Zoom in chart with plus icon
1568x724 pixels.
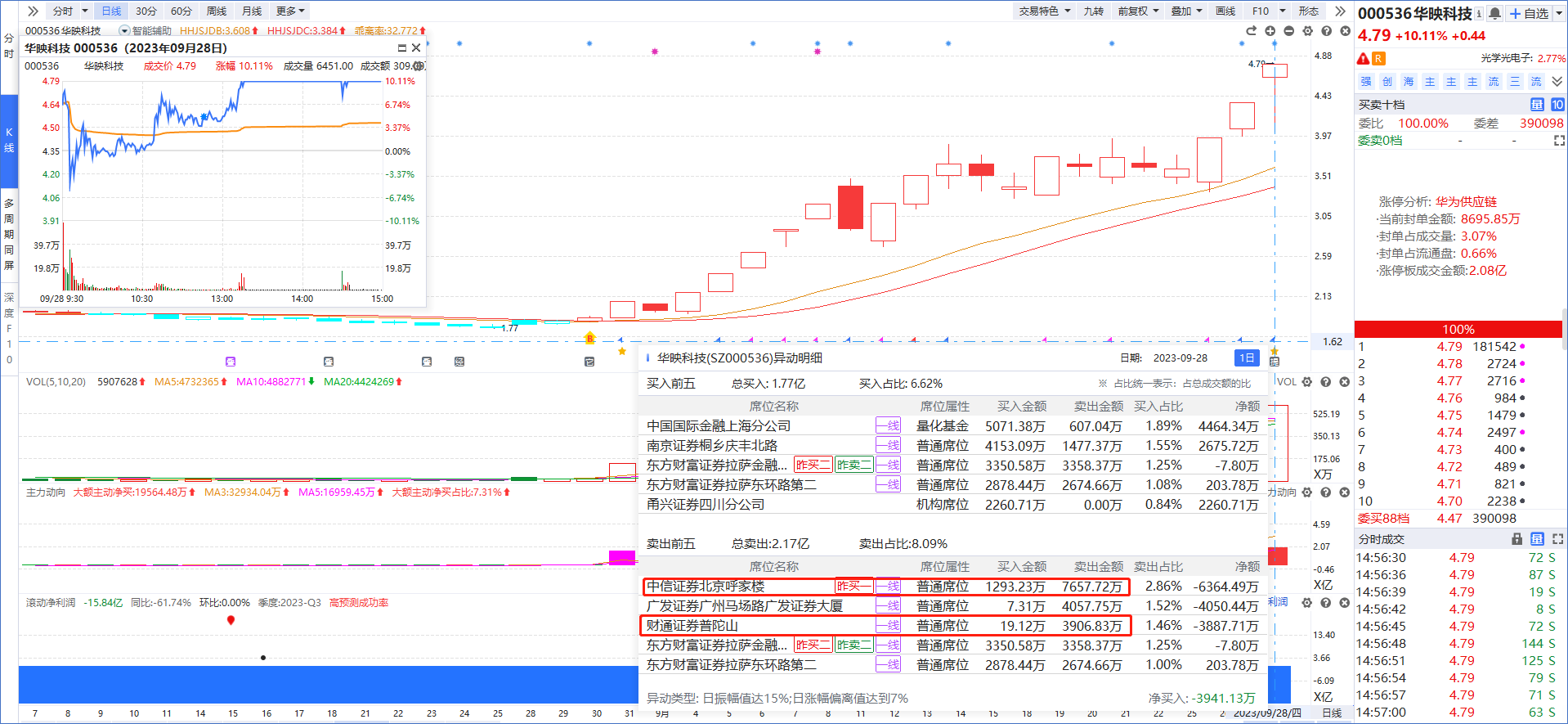pos(1270,31)
